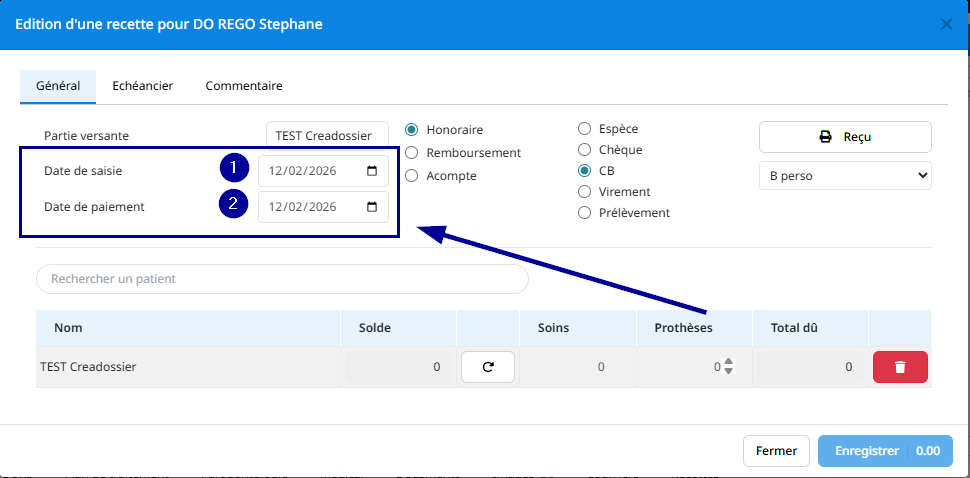Open the Commentaire tab
The width and height of the screenshot is (970, 478).
pos(244,86)
